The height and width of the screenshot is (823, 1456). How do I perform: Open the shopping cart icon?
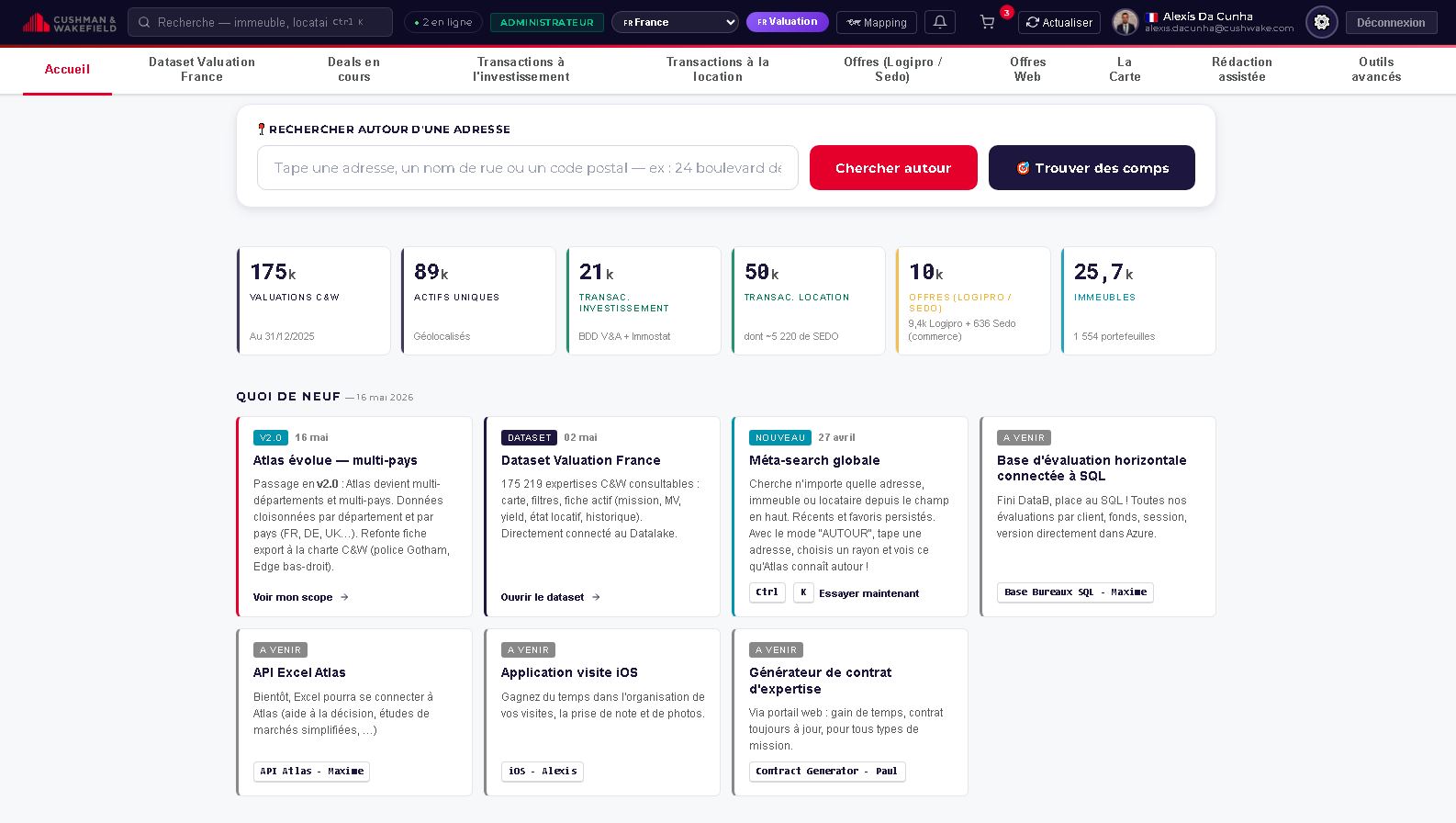[988, 22]
